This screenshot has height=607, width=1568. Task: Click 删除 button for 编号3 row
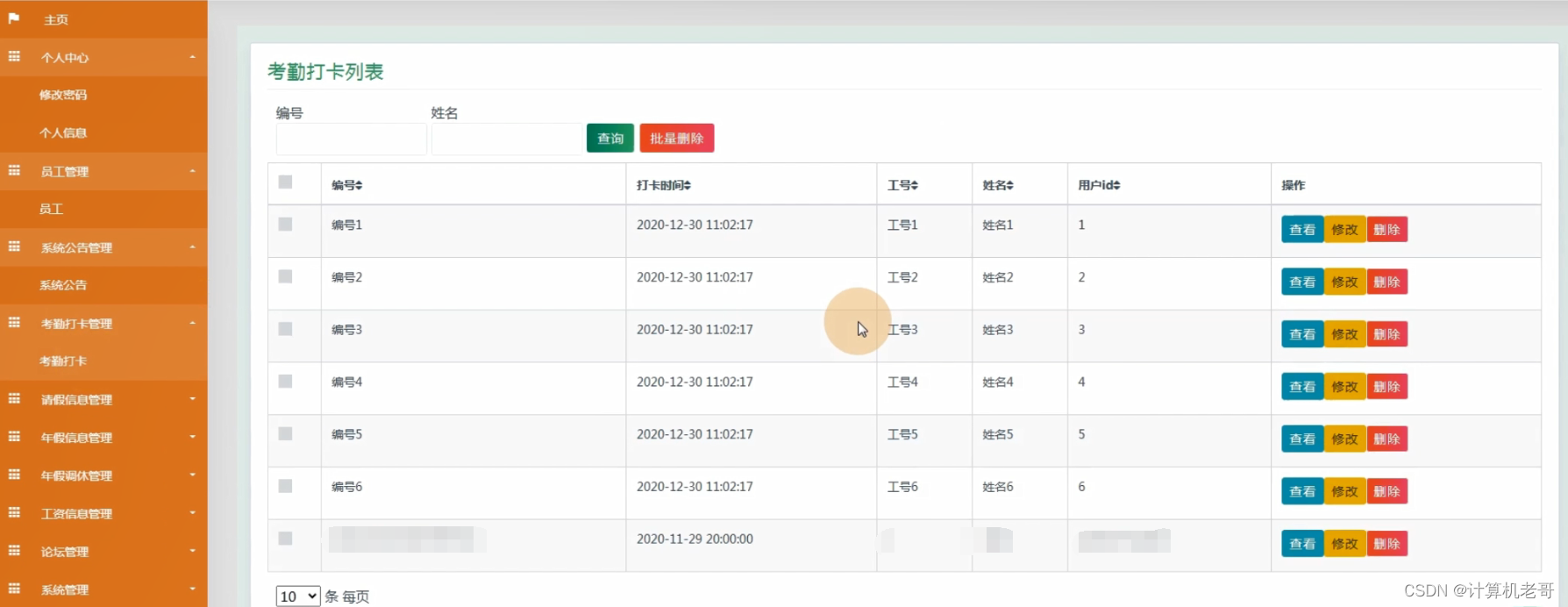1386,334
